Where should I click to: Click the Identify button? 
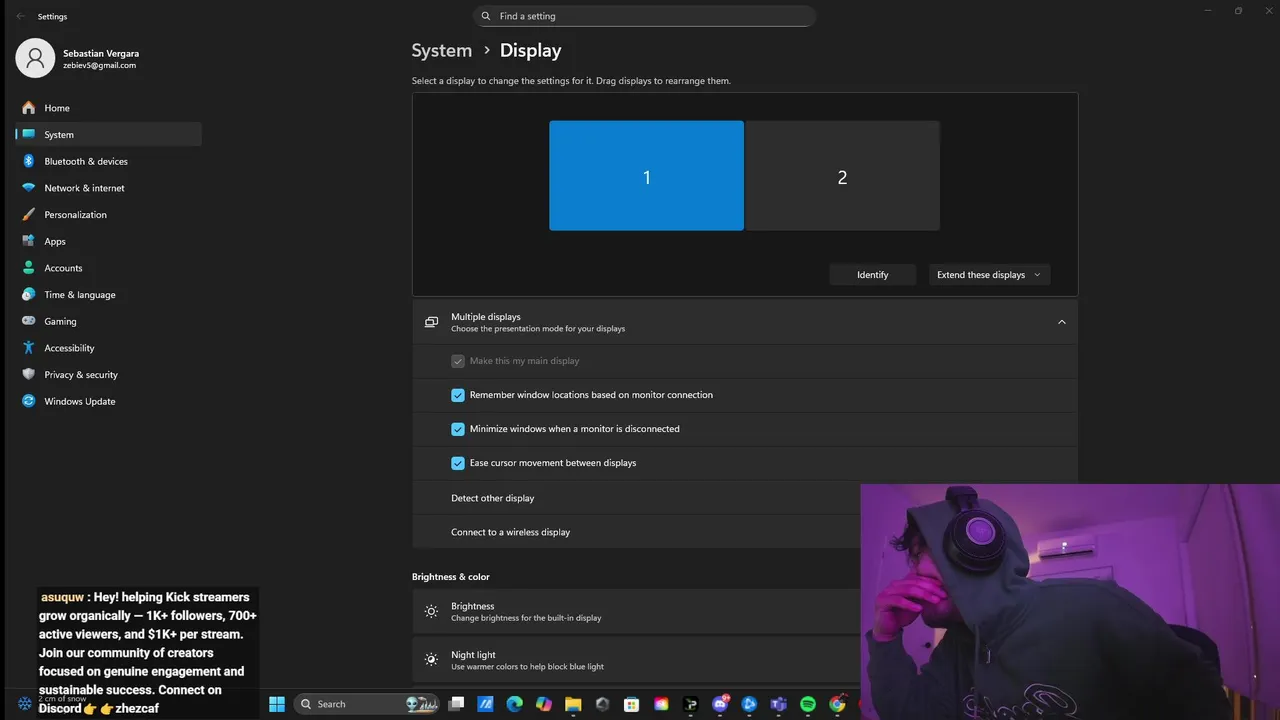[872, 275]
